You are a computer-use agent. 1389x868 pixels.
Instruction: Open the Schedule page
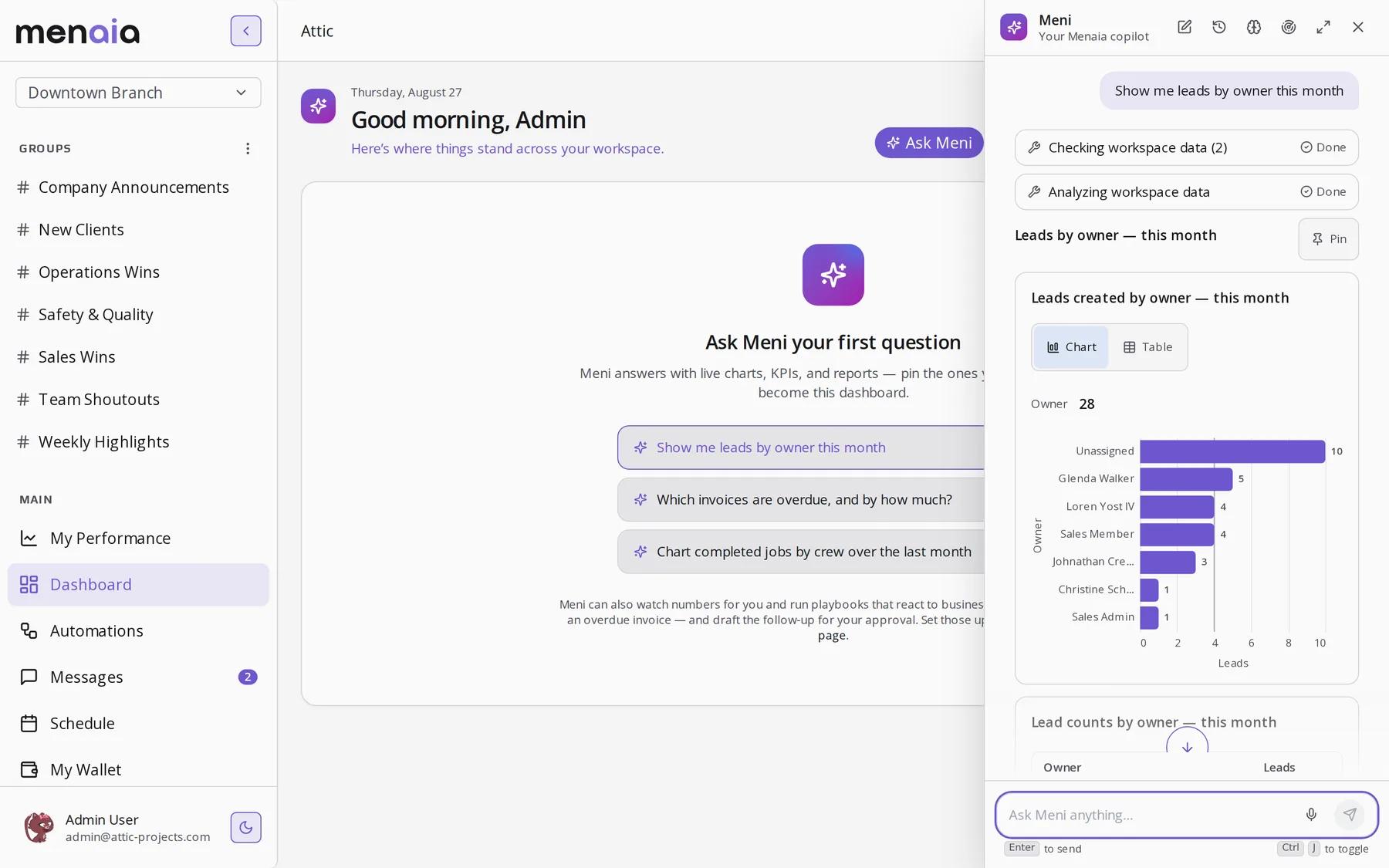click(138, 723)
